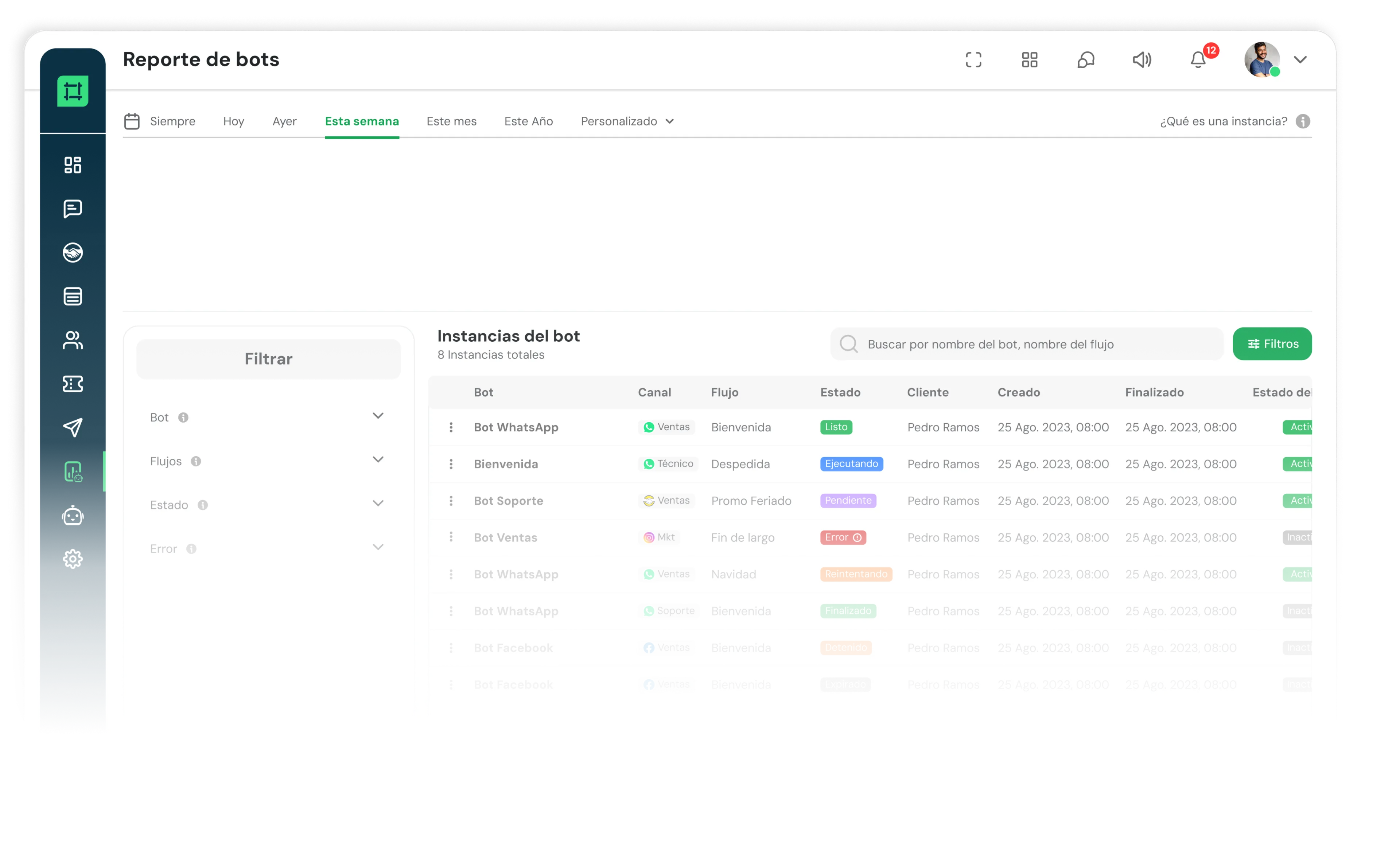Select the Hoy date tab
This screenshot has height=862, width=1400.
click(x=234, y=121)
